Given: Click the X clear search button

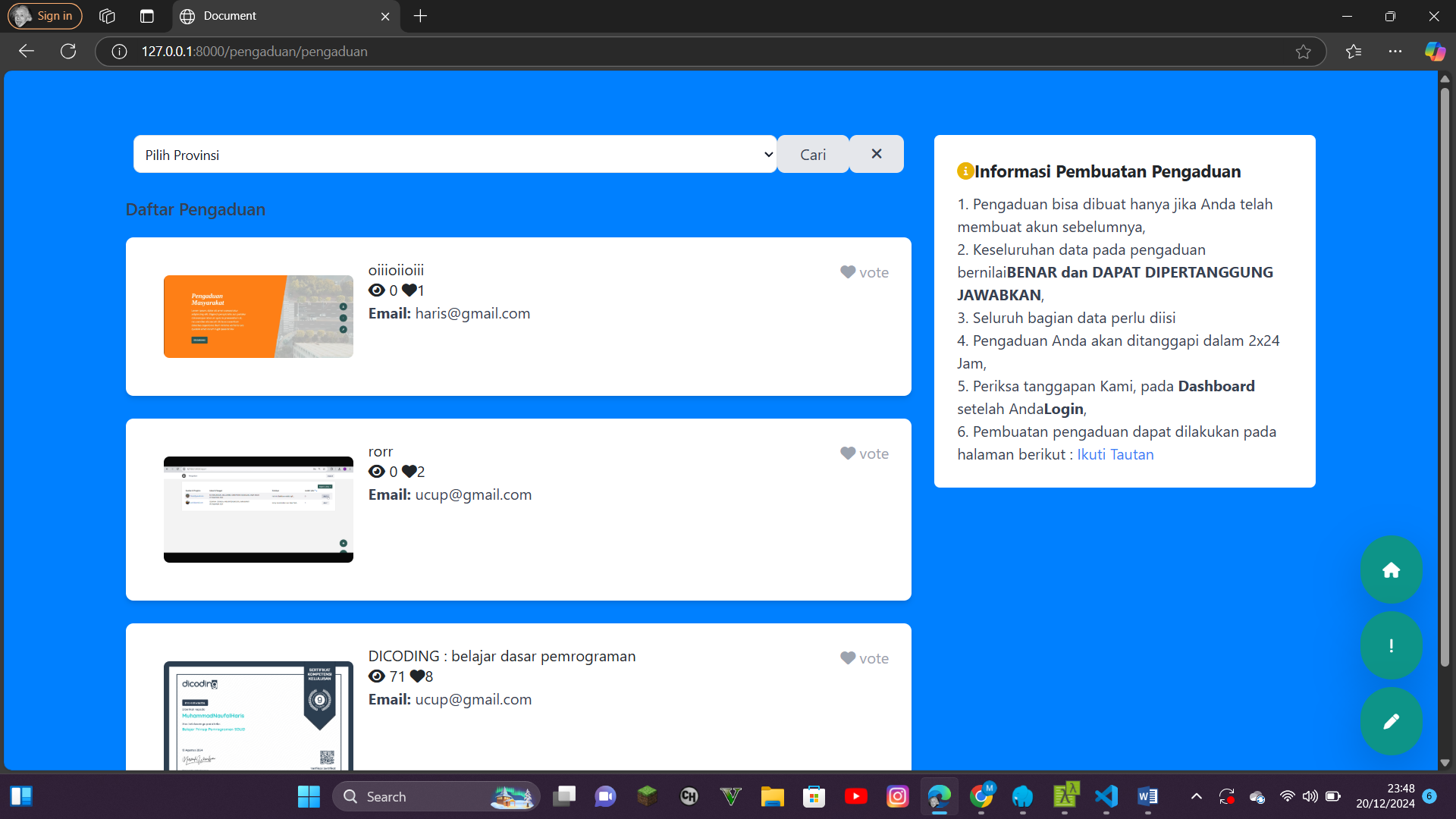Looking at the screenshot, I should pos(876,154).
